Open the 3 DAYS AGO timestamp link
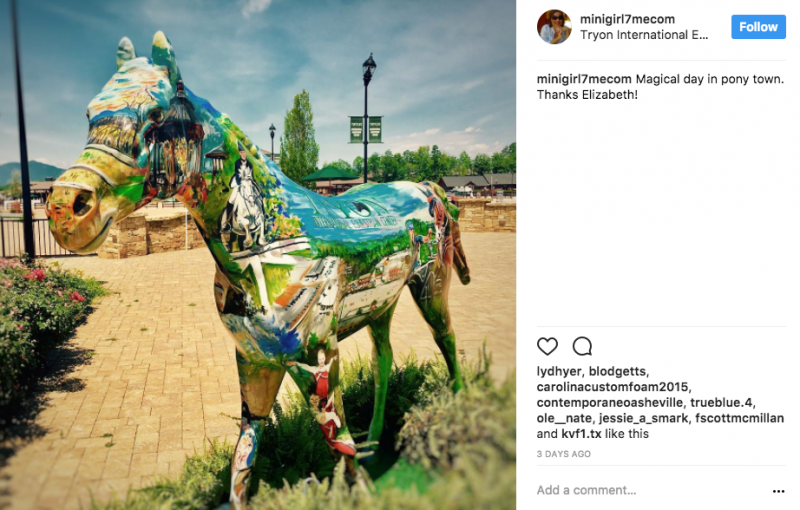 coord(563,454)
